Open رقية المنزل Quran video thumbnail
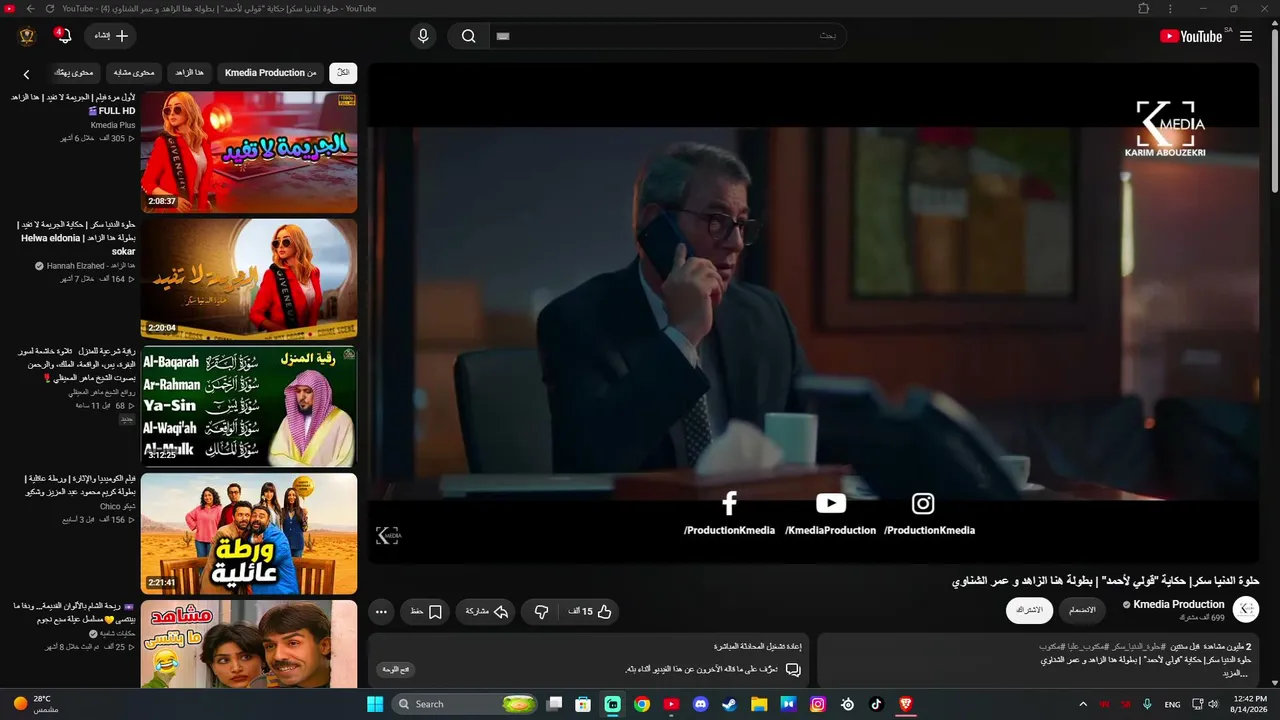This screenshot has height=720, width=1280. 249,406
